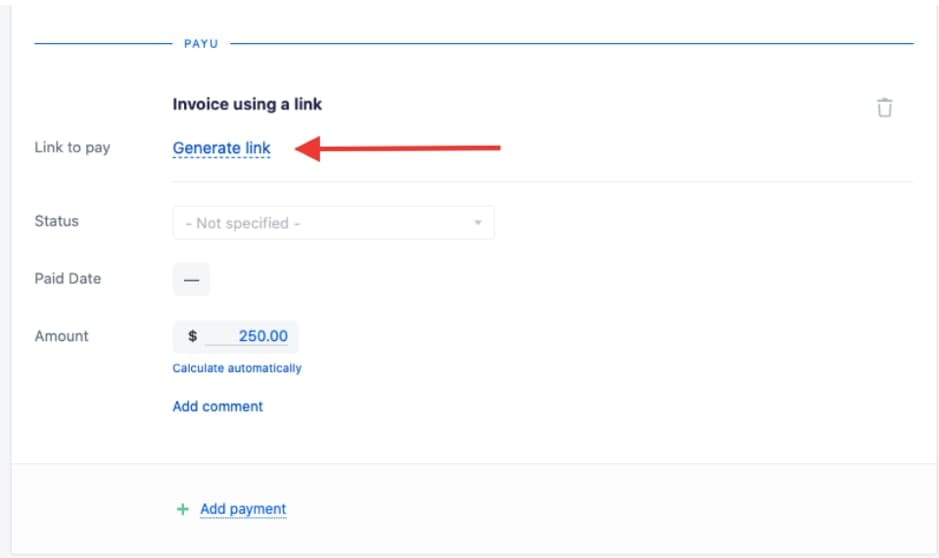Generate a link to pay
The image size is (939, 558).
click(x=222, y=148)
